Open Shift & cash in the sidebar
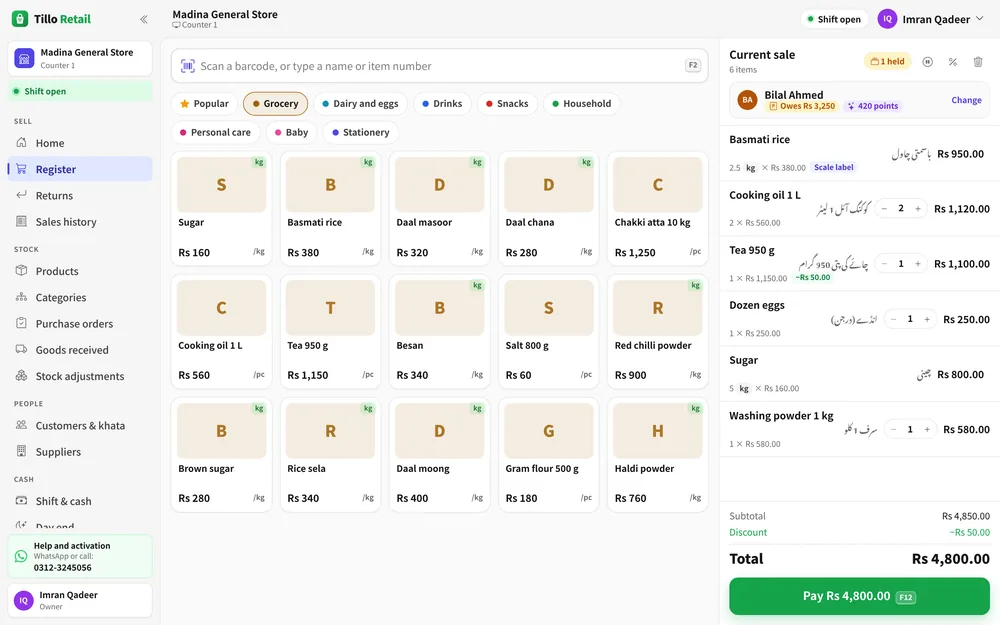This screenshot has width=1000, height=625. coord(80,501)
